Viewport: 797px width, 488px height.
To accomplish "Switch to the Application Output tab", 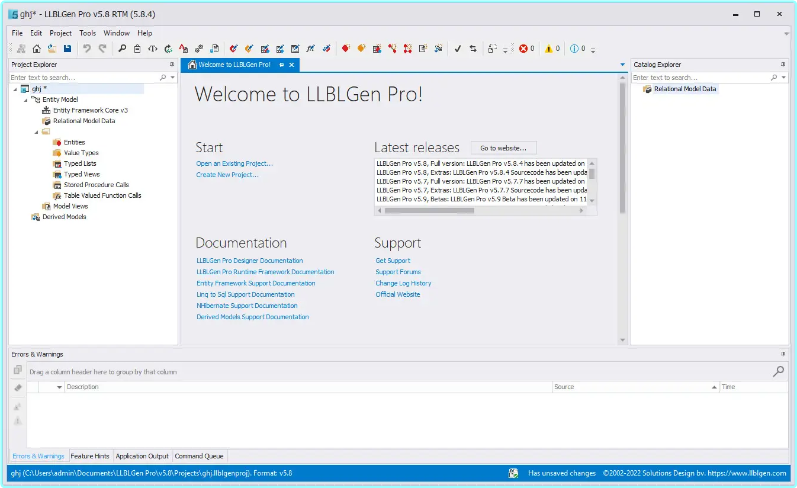I will coord(142,456).
